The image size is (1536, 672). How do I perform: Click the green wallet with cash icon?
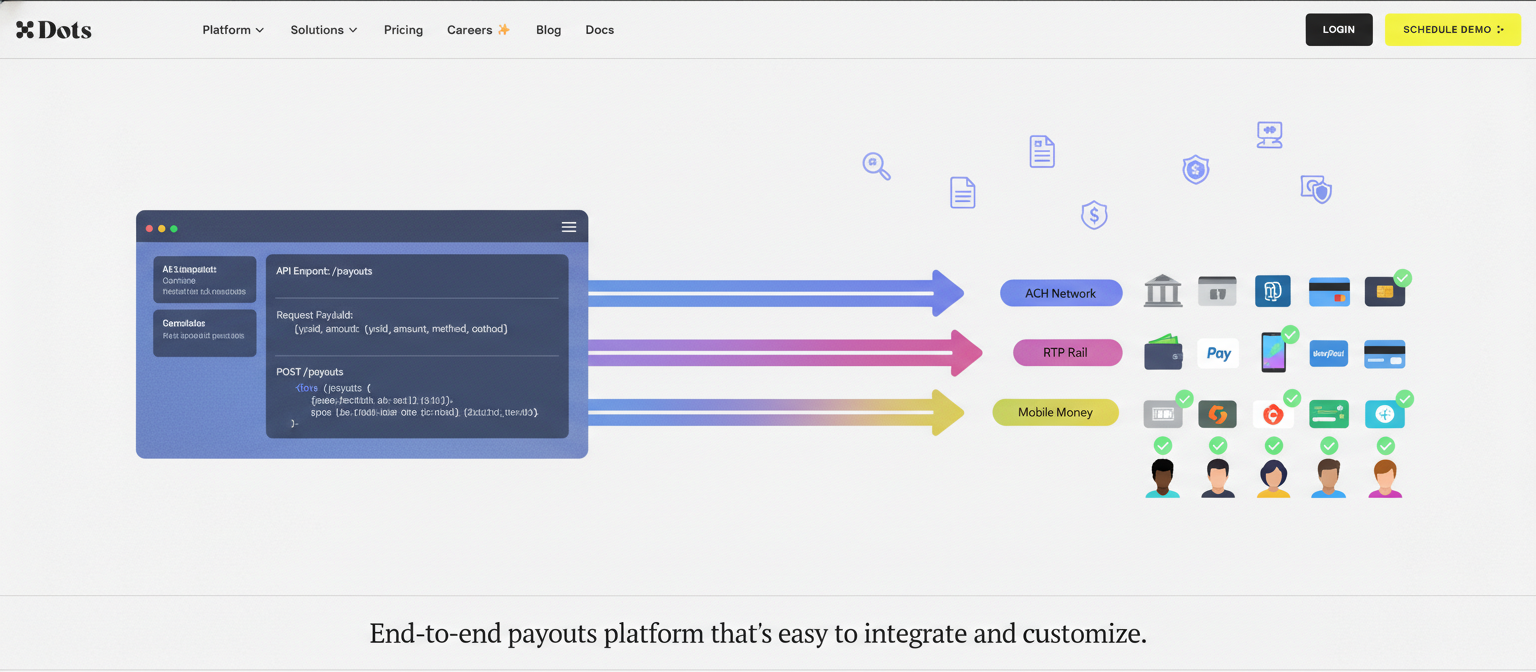tap(1163, 352)
